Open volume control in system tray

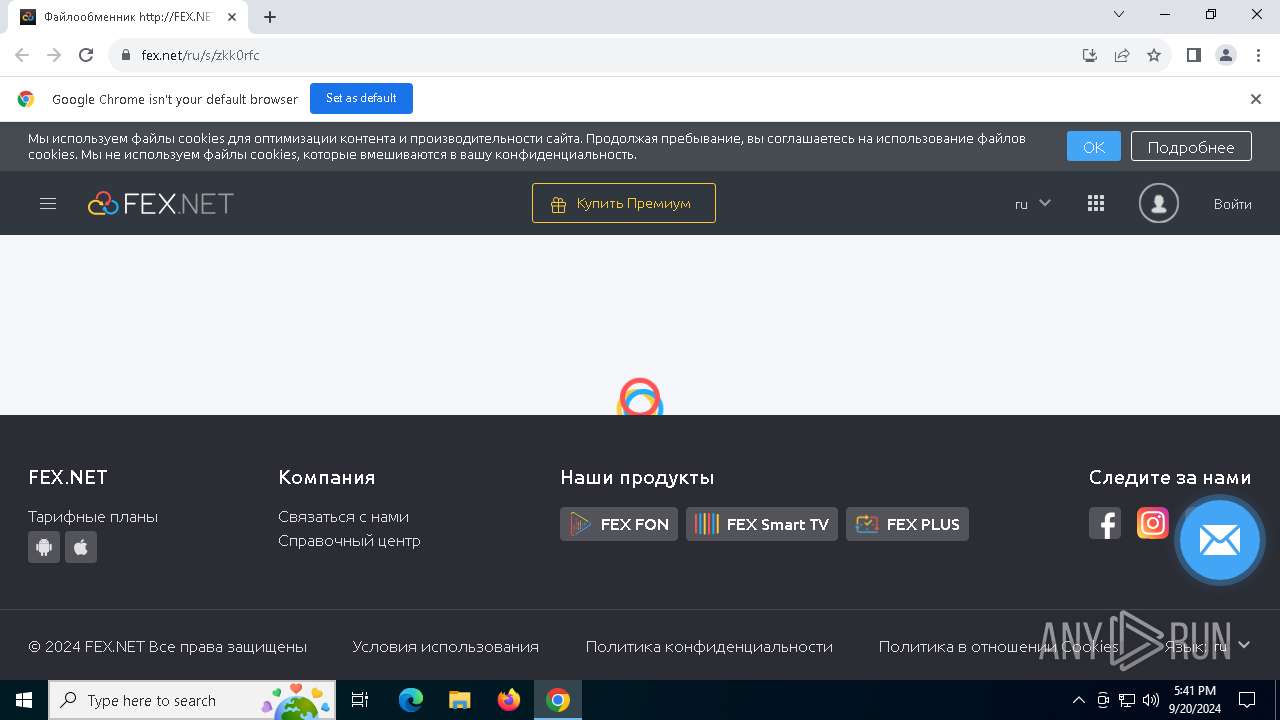coord(1150,700)
